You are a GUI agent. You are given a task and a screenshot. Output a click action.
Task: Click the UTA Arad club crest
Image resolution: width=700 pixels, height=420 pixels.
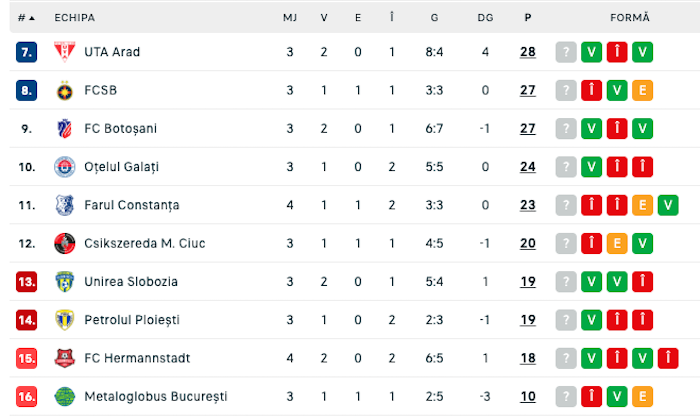pos(65,52)
